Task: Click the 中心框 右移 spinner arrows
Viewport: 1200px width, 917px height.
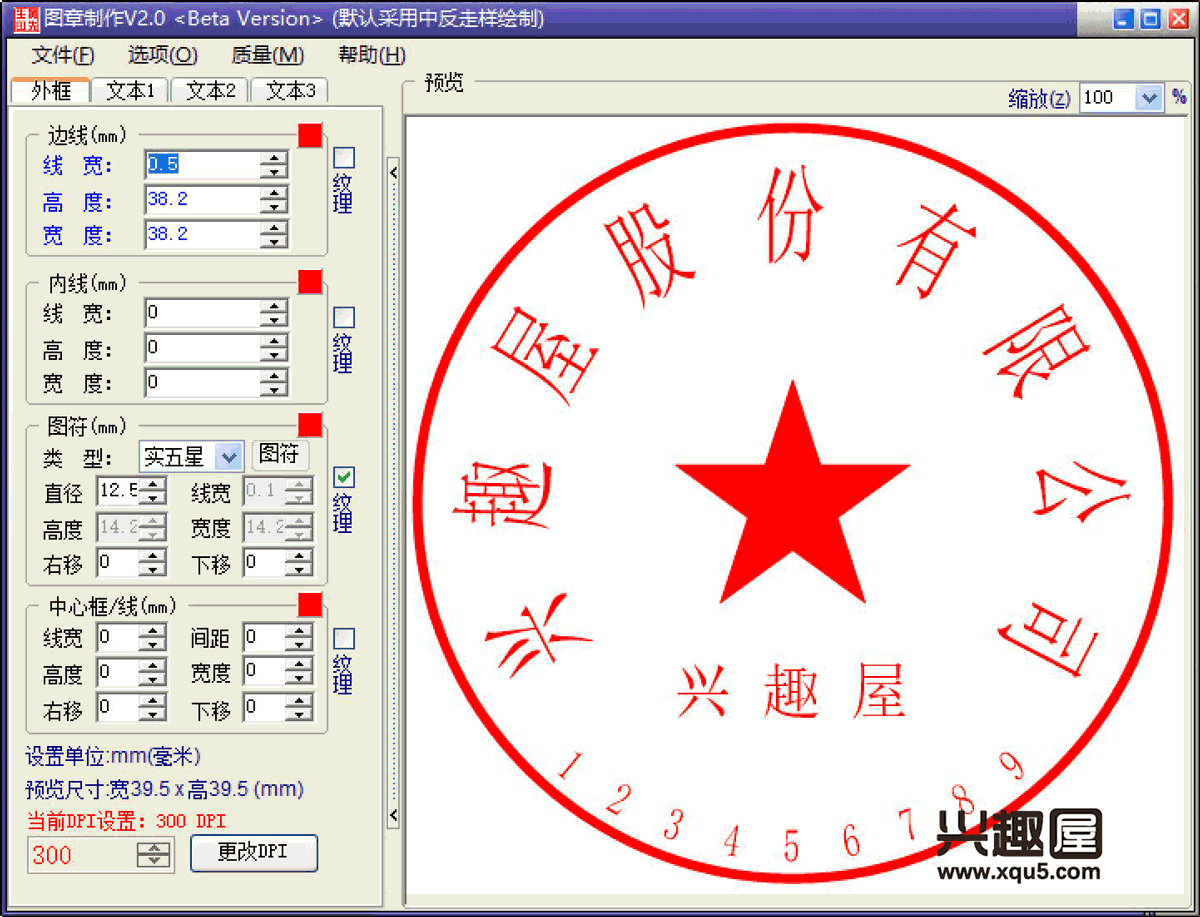Action: pyautogui.click(x=153, y=708)
